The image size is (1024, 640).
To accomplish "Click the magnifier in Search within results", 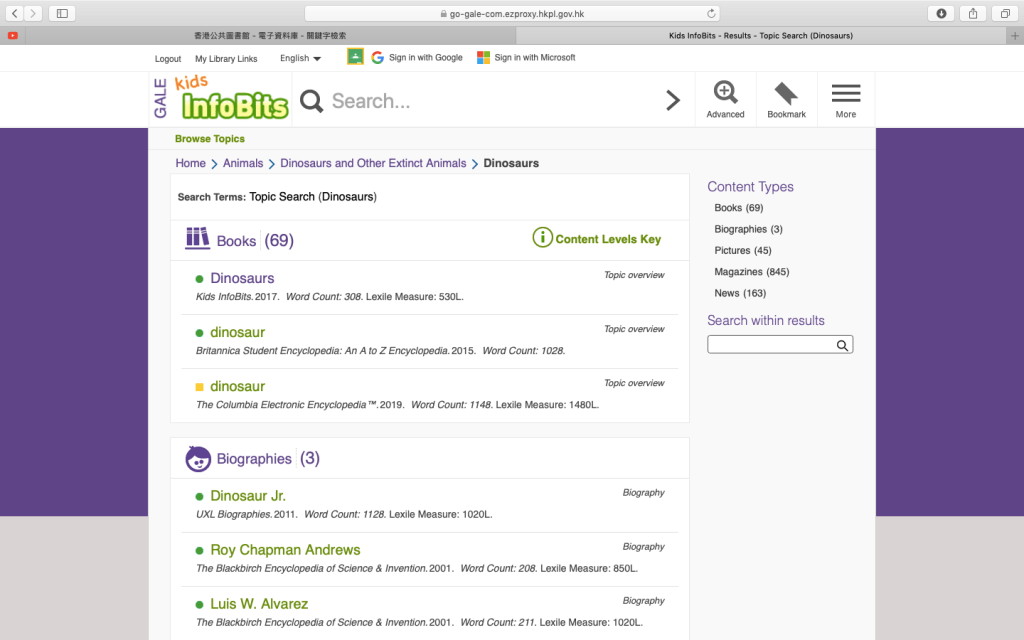I will tap(842, 345).
